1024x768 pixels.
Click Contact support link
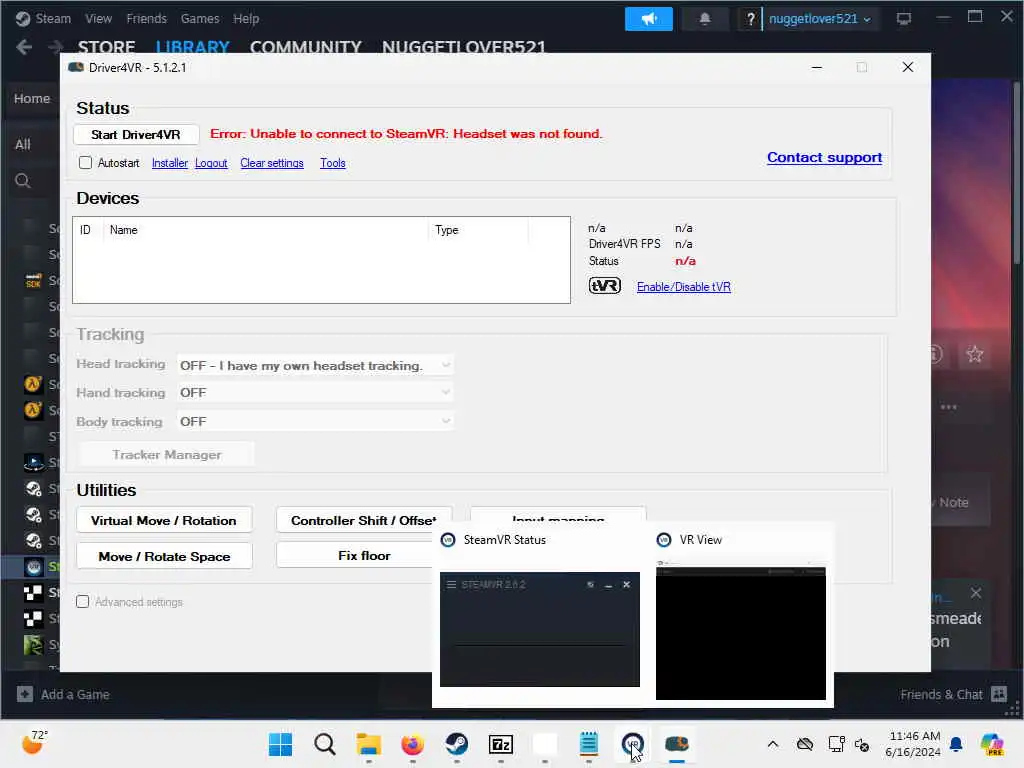824,157
